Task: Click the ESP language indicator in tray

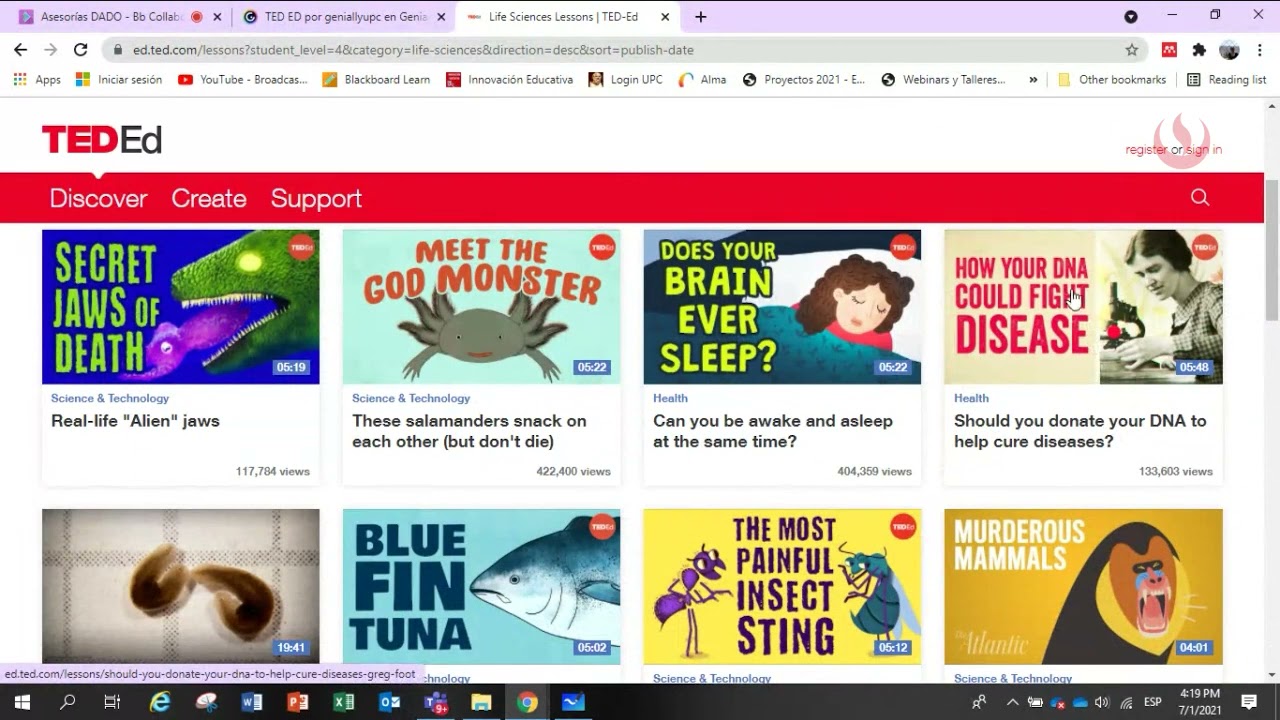Action: (1153, 702)
